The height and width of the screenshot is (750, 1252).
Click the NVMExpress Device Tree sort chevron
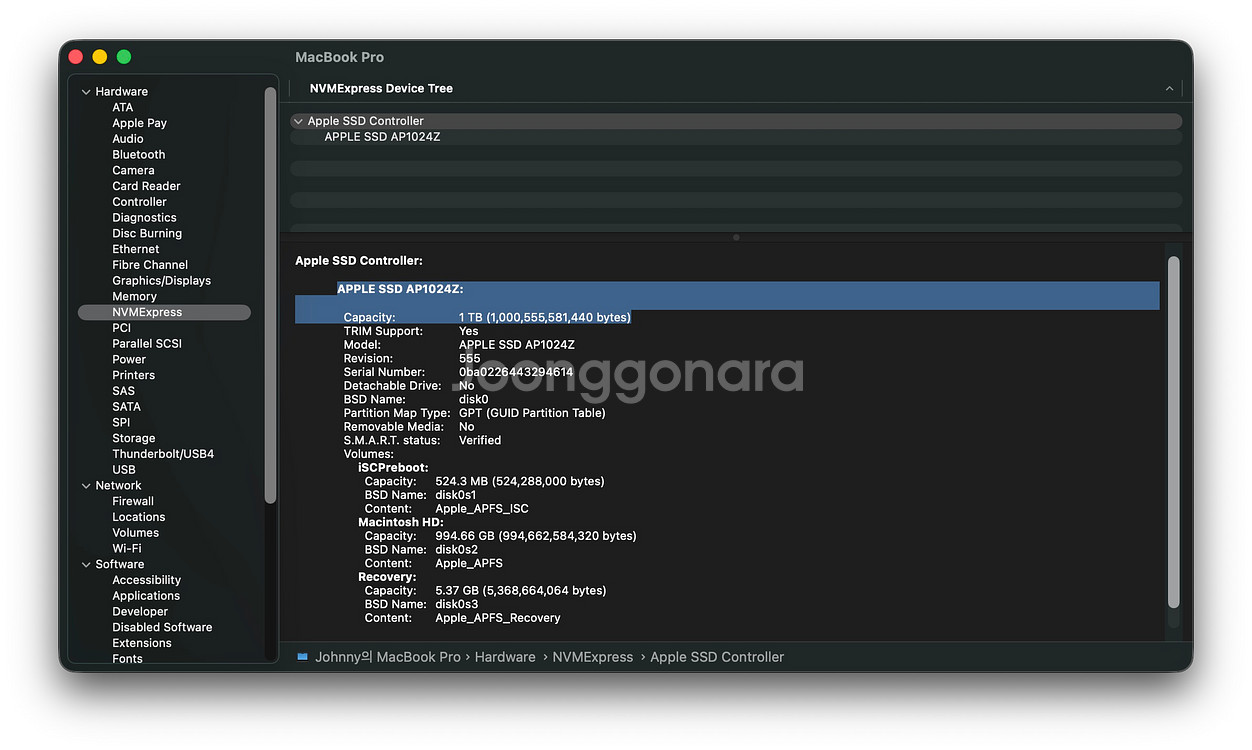1169,89
